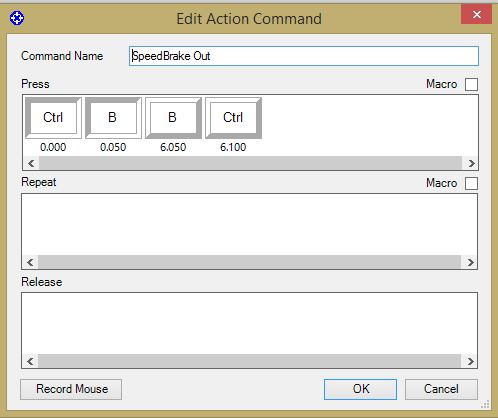Enable the Macro checkbox for Repeat section
This screenshot has height=418, width=498.
pyautogui.click(x=471, y=183)
